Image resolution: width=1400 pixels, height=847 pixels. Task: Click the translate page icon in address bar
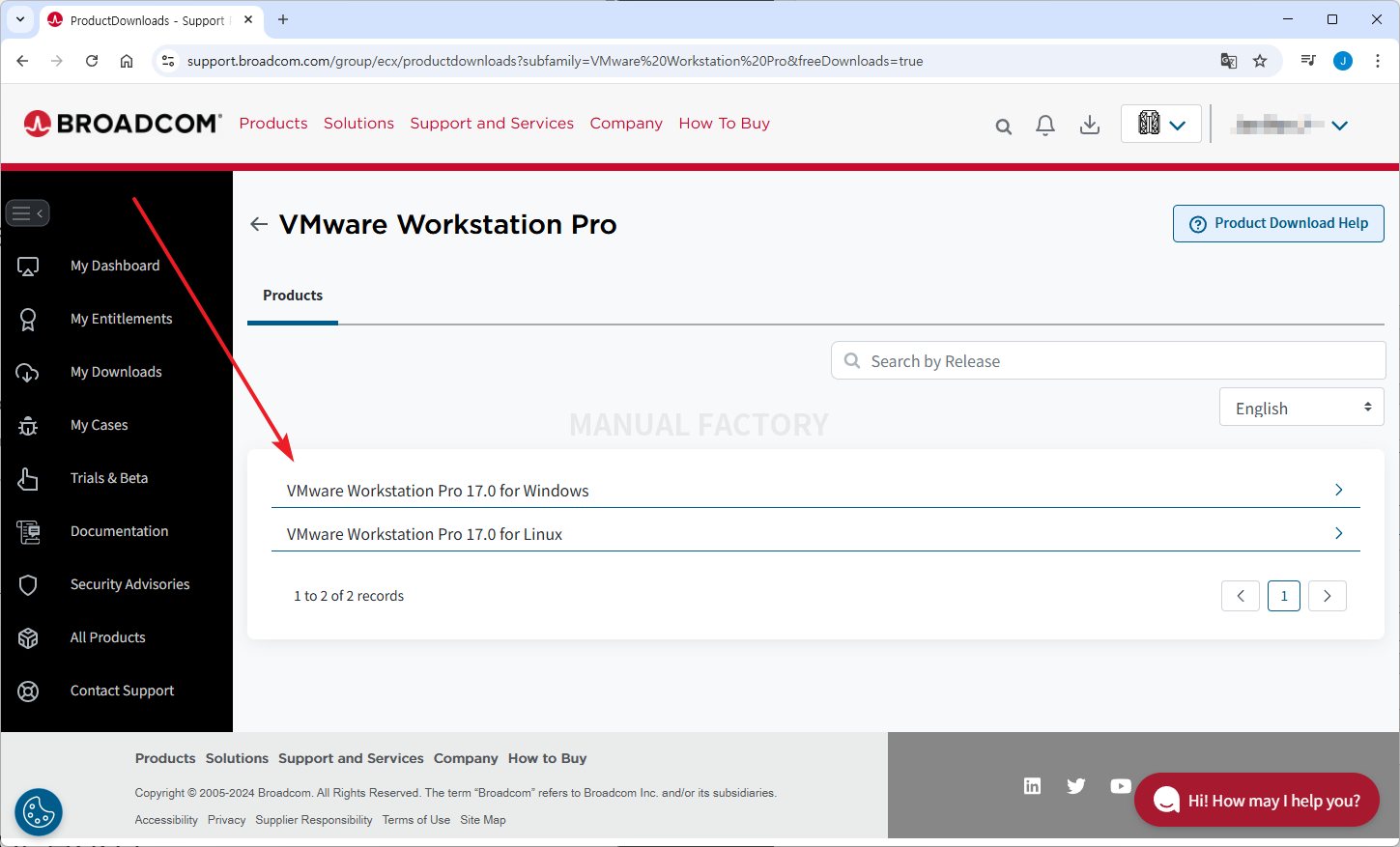(x=1229, y=61)
